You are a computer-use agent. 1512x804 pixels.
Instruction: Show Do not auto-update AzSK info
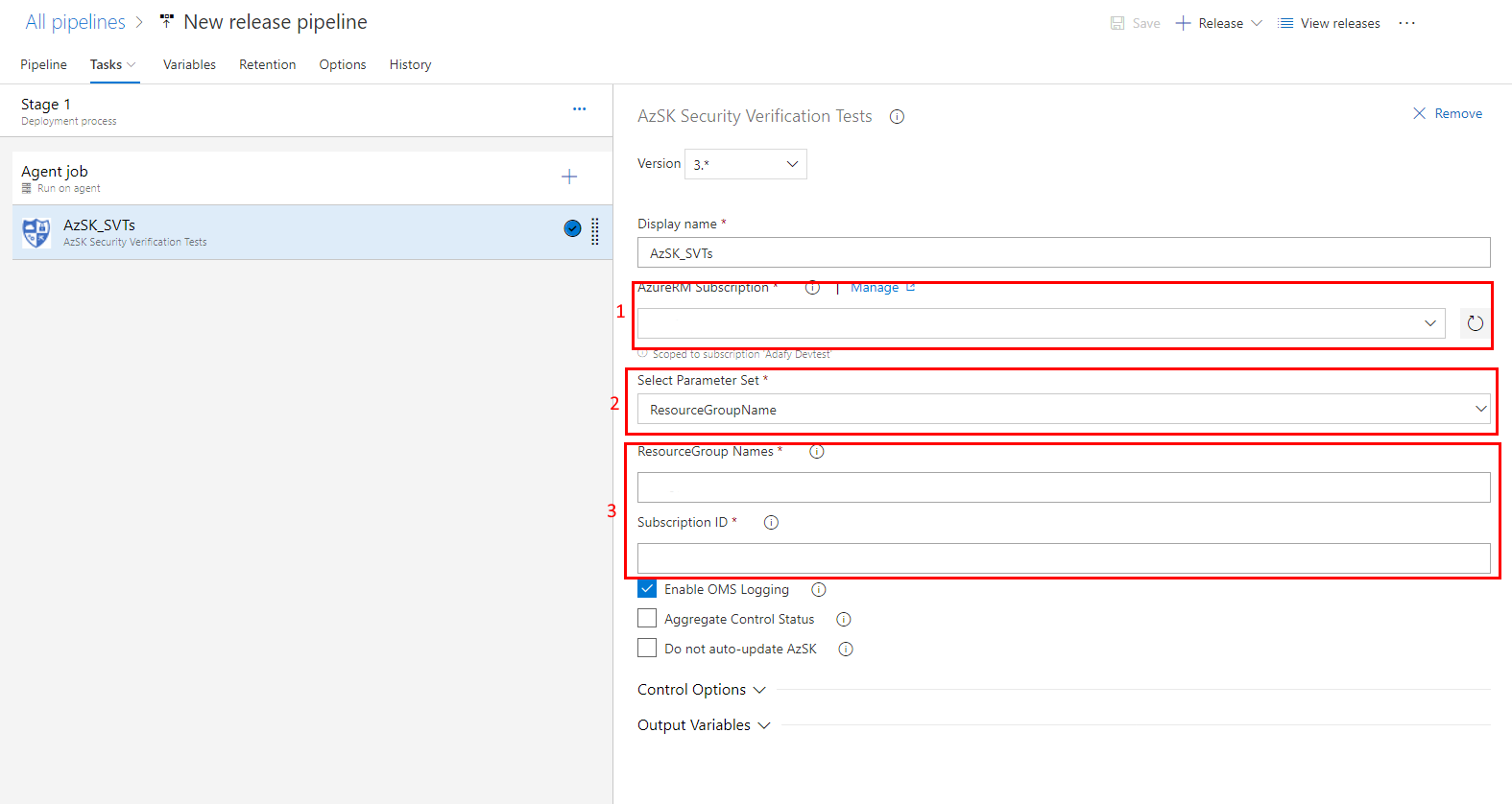[x=846, y=650]
